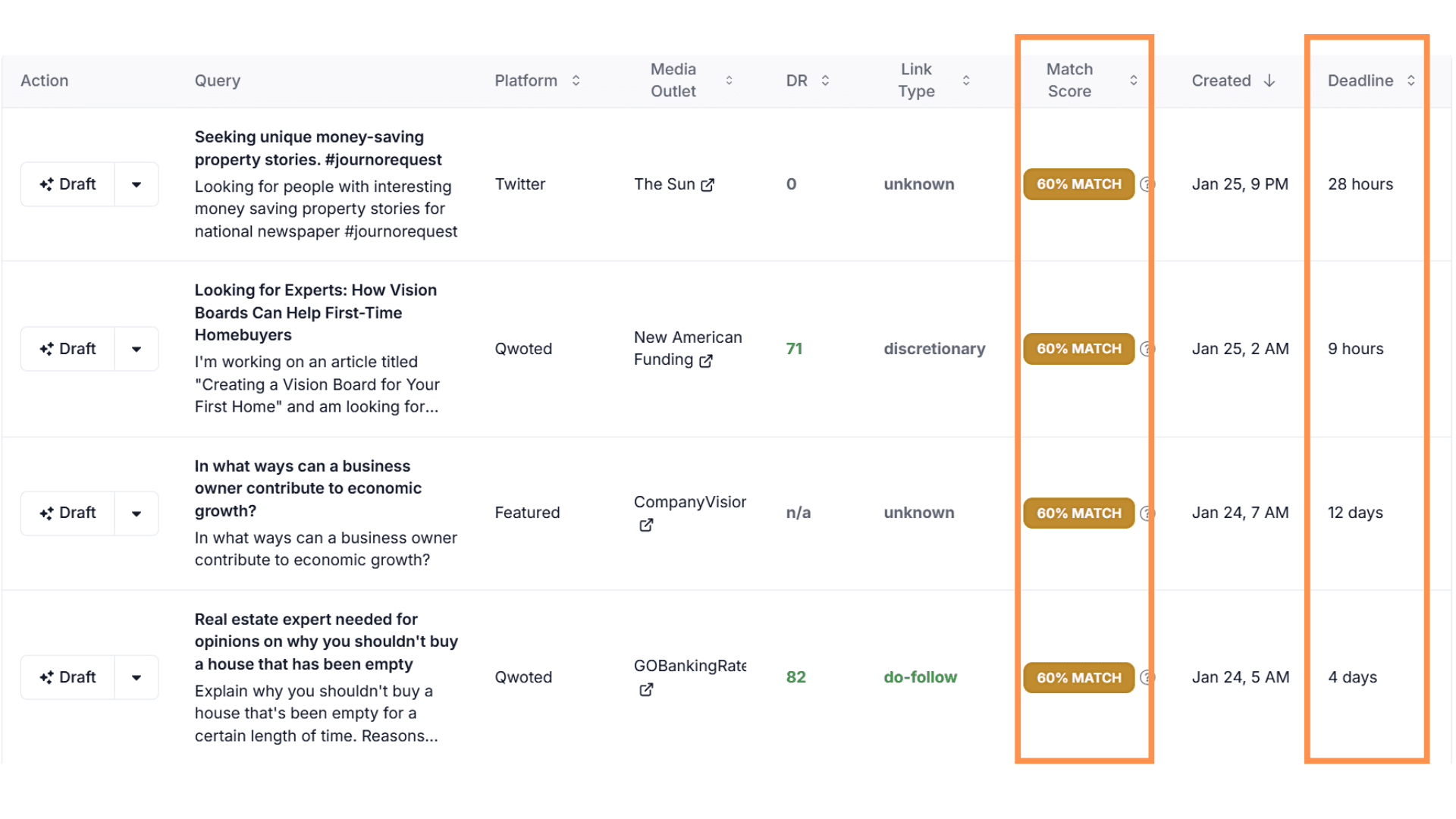Click the Draft button on the Vision Boards row

point(67,349)
